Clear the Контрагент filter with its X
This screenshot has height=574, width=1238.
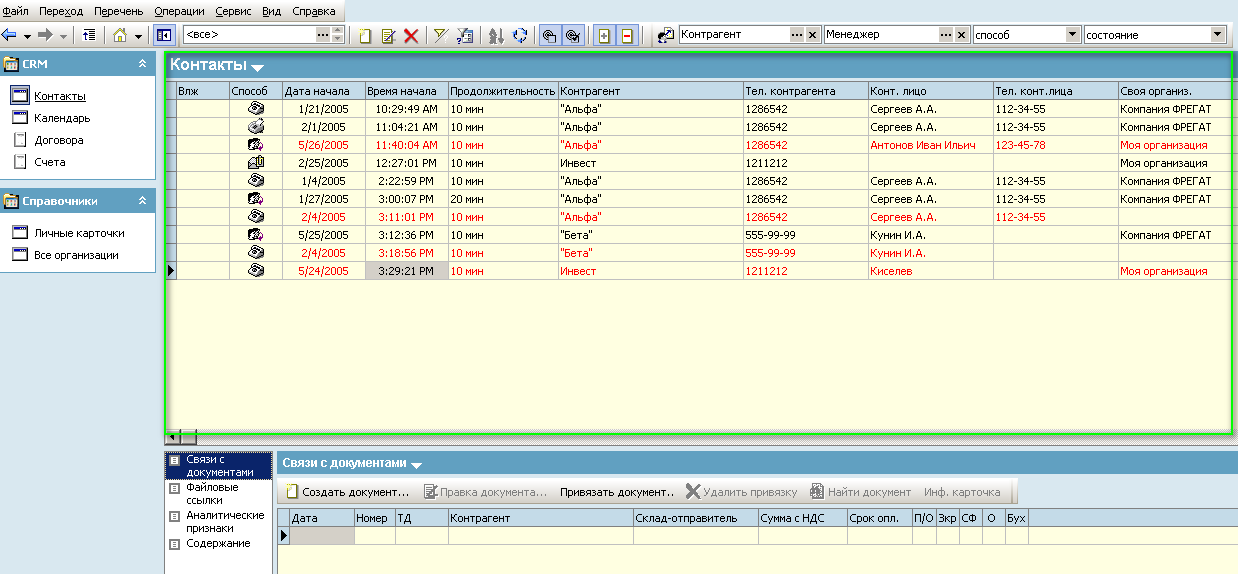coord(812,34)
